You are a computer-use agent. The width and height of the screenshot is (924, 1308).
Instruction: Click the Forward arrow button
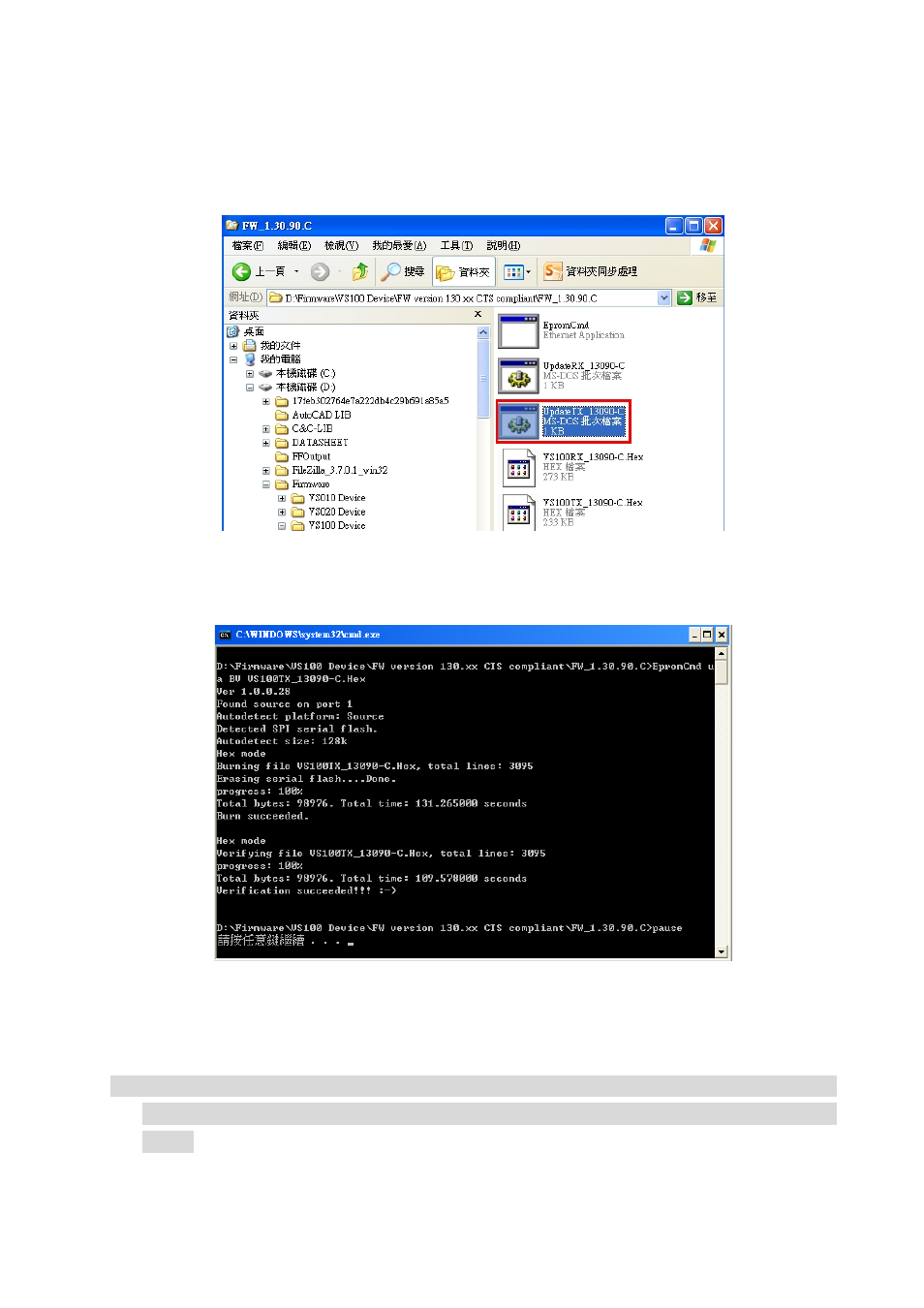click(x=320, y=272)
